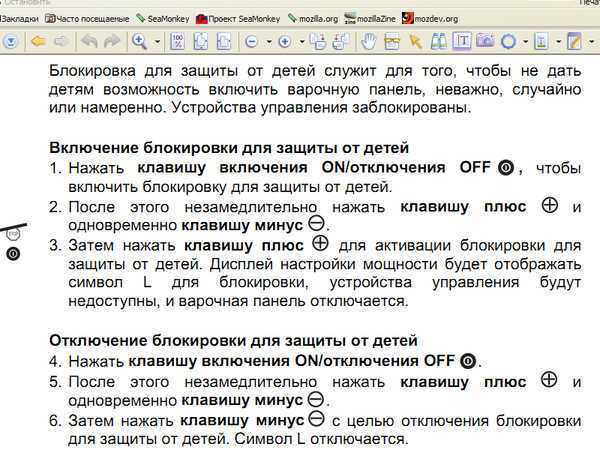600x450 pixels.
Task: Click text и варочная панель отключается
Action: tap(287, 301)
